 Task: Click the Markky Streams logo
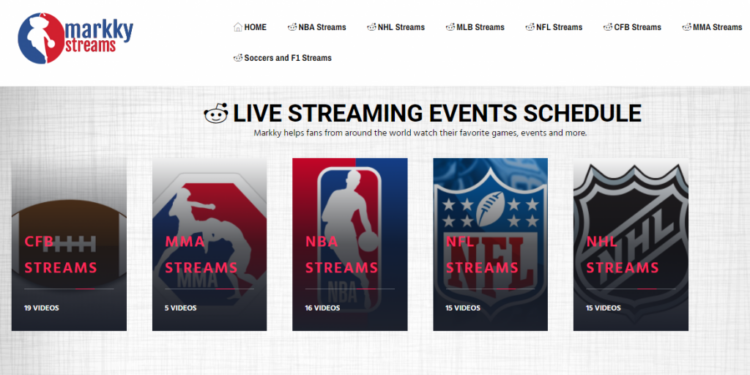click(x=76, y=38)
